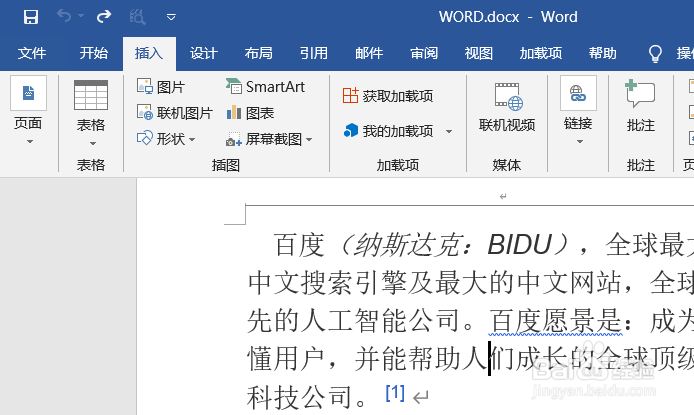Click the header paragraph mark area

click(503, 196)
